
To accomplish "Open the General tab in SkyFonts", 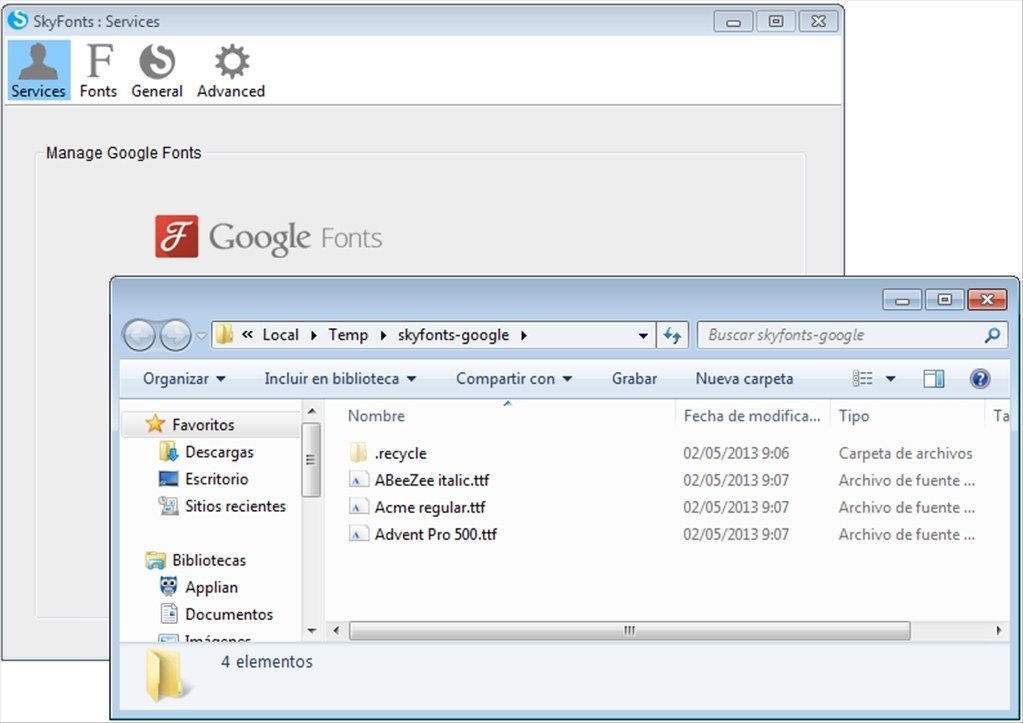I will [157, 70].
